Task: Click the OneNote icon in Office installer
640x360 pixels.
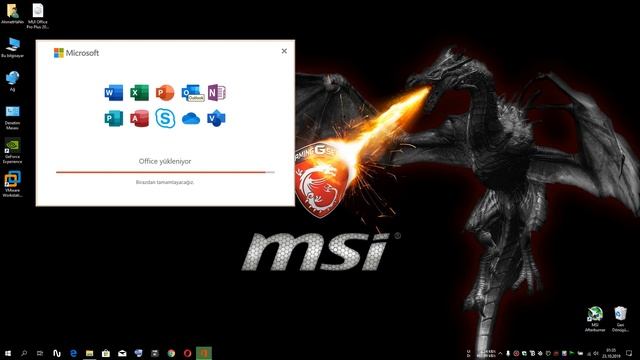Action: coord(216,93)
